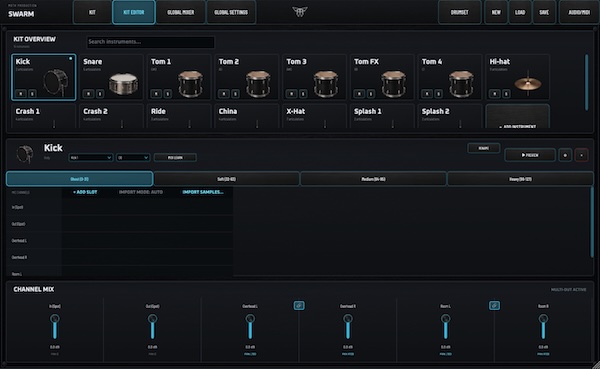Click the kick drum icon beside Kick title
This screenshot has width=600, height=369.
[25, 153]
